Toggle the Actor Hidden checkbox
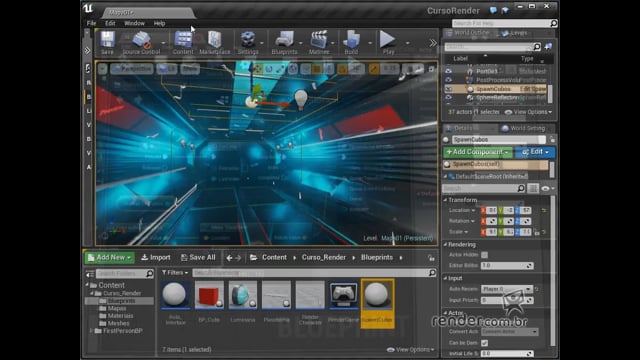Image resolution: width=640 pixels, height=360 pixels. click(484, 255)
